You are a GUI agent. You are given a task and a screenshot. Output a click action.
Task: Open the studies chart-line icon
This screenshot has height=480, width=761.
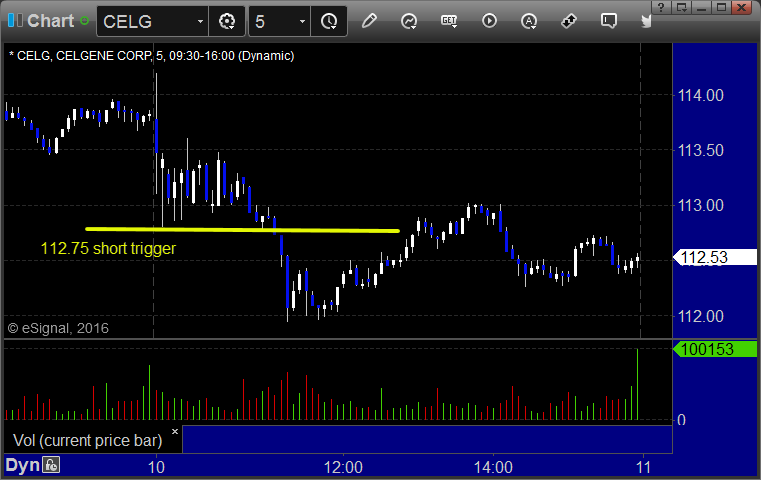pyautogui.click(x=409, y=21)
